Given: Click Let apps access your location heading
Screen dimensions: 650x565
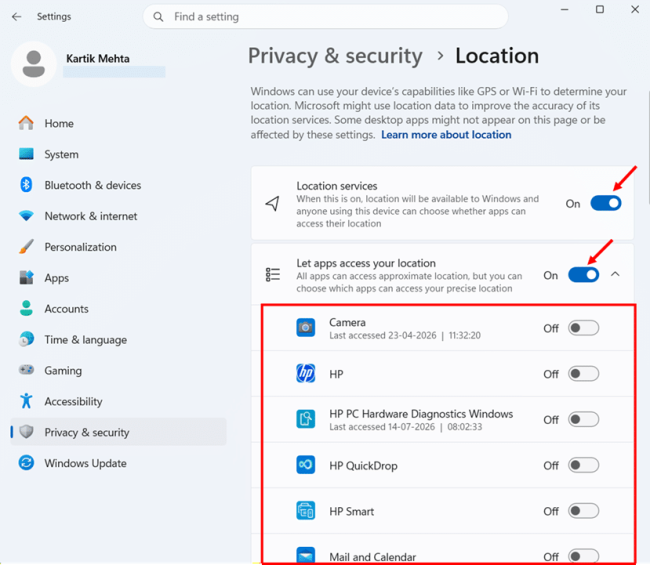Looking at the screenshot, I should pos(366,263).
